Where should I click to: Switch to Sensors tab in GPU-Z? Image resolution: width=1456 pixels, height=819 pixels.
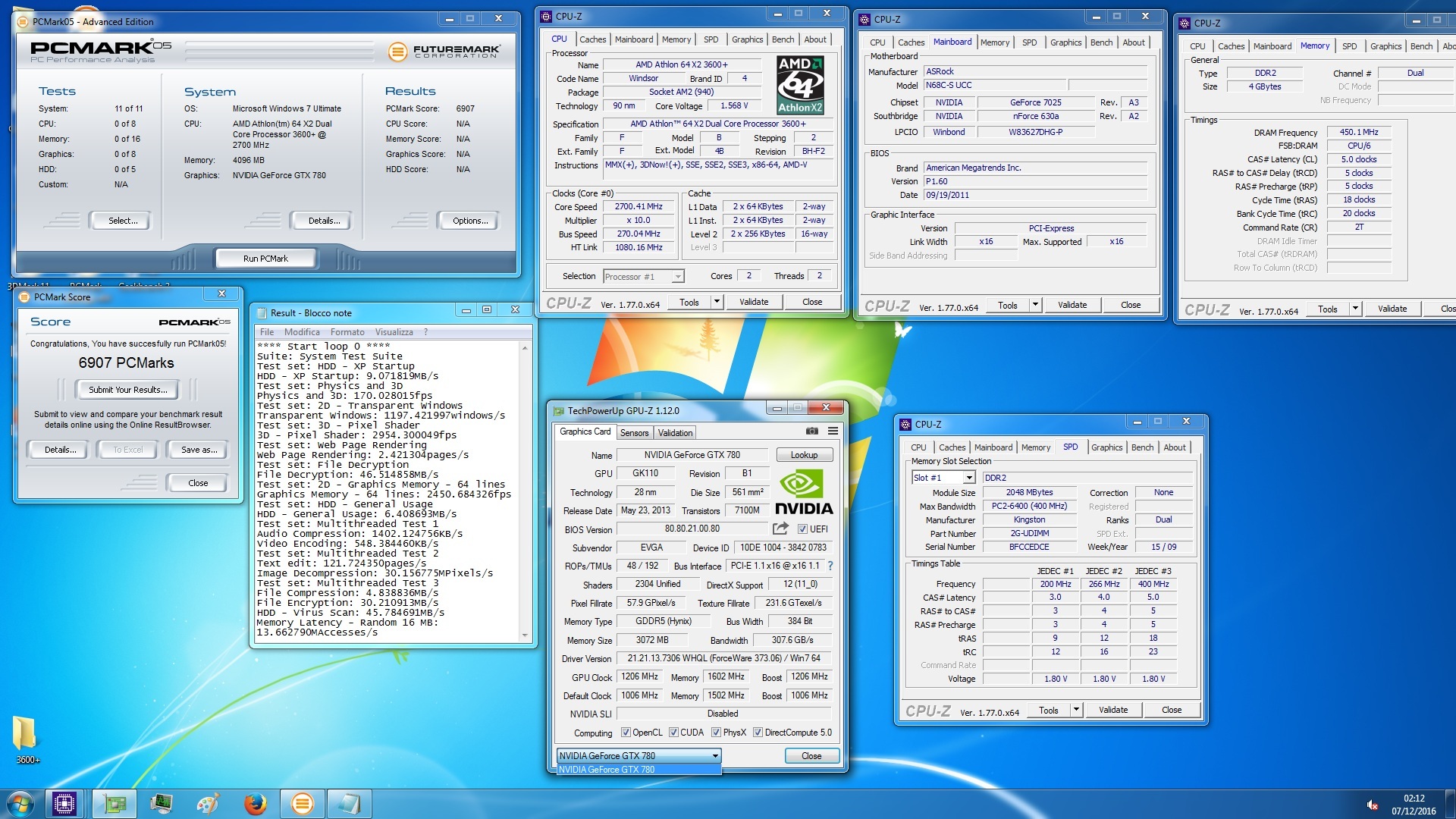634,433
